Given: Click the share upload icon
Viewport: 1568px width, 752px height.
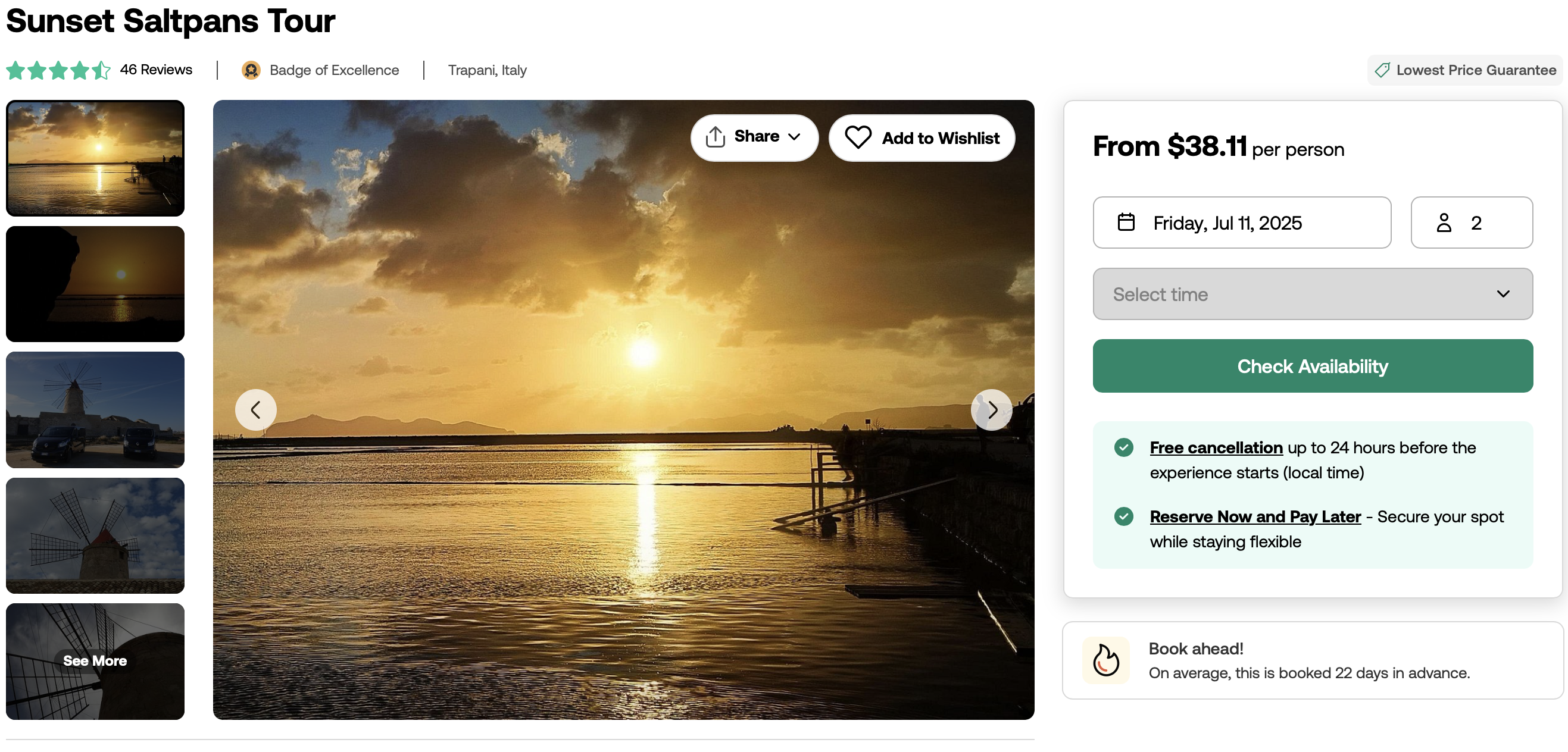Looking at the screenshot, I should pyautogui.click(x=715, y=137).
